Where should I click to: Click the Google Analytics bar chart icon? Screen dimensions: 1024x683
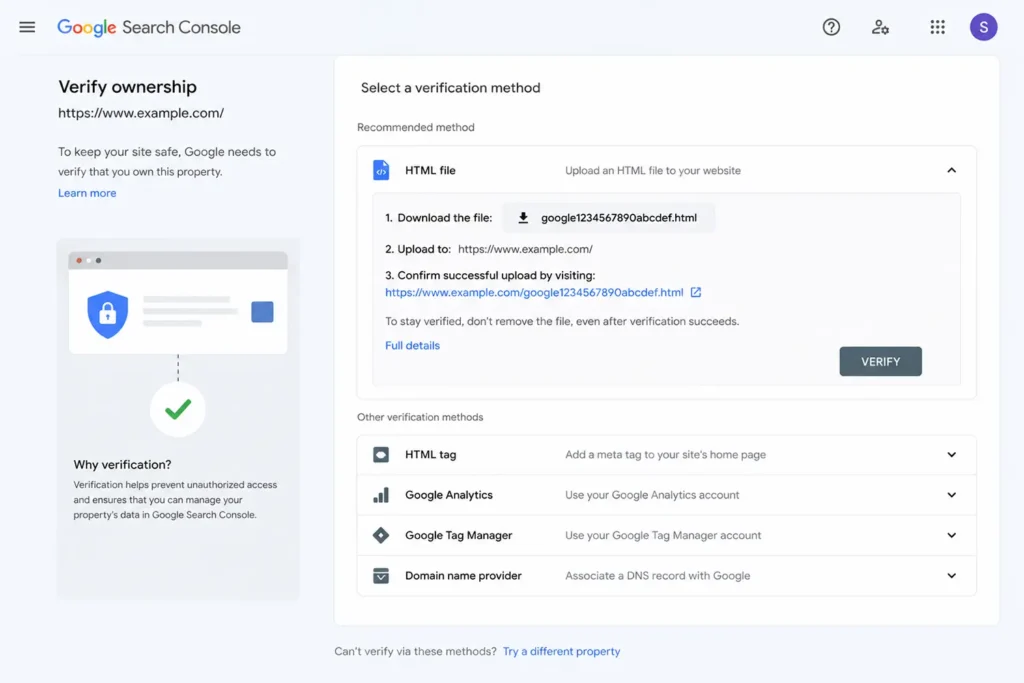(x=381, y=495)
